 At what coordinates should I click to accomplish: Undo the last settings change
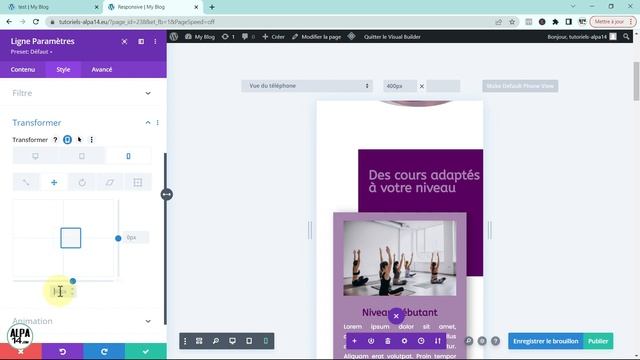pyautogui.click(x=62, y=351)
